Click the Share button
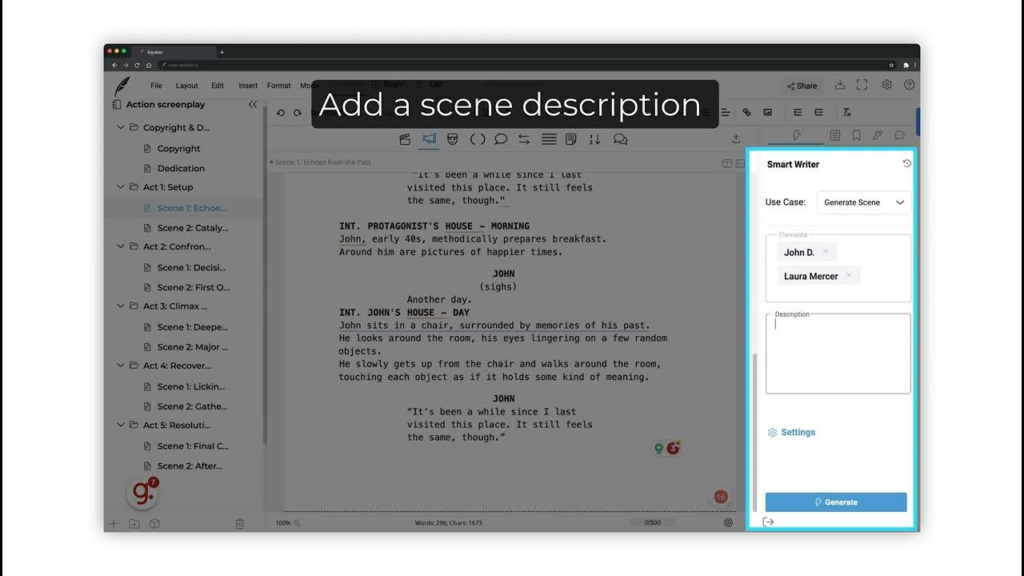Viewport: 1024px width, 576px height. pos(802,86)
